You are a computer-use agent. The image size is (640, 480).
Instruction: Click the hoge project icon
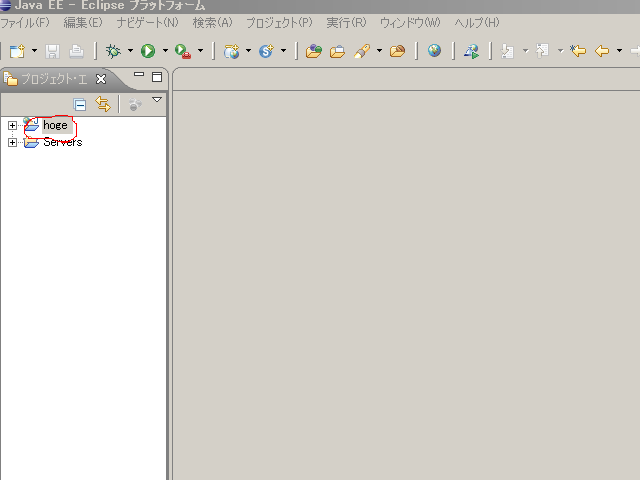31,124
